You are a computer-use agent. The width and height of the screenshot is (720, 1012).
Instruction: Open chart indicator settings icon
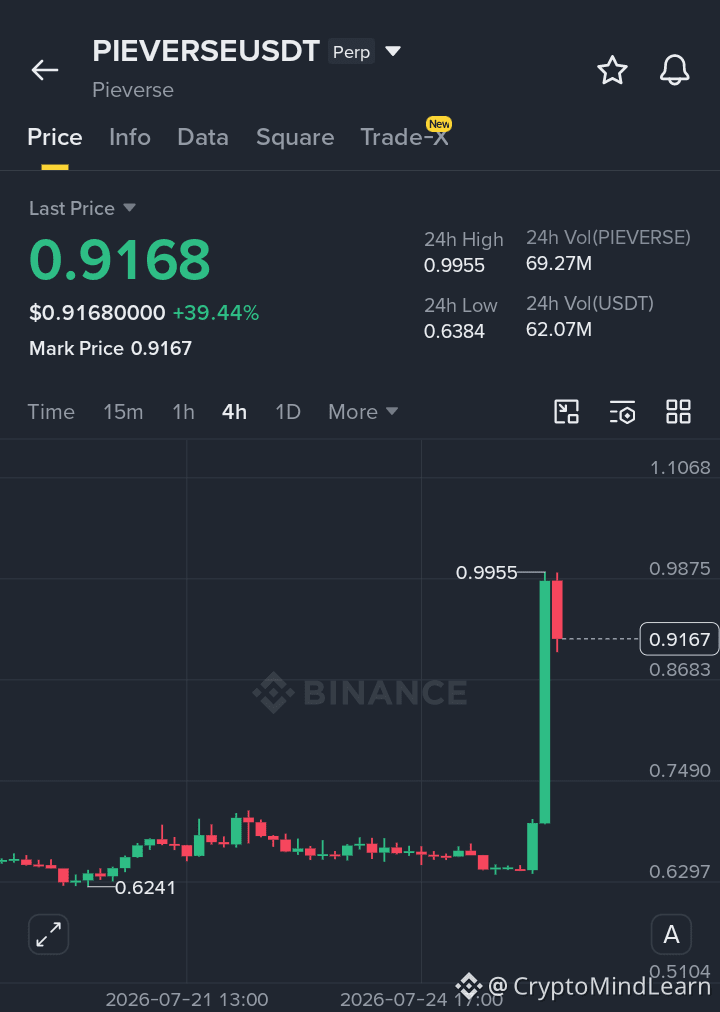coord(623,412)
